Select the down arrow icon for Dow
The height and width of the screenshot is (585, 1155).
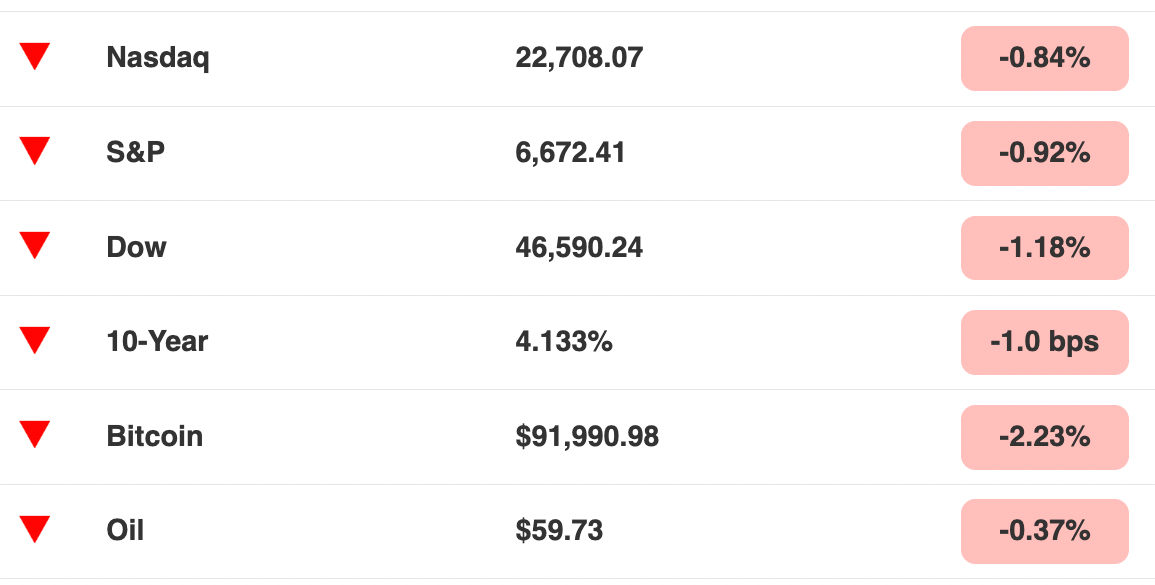pos(35,246)
